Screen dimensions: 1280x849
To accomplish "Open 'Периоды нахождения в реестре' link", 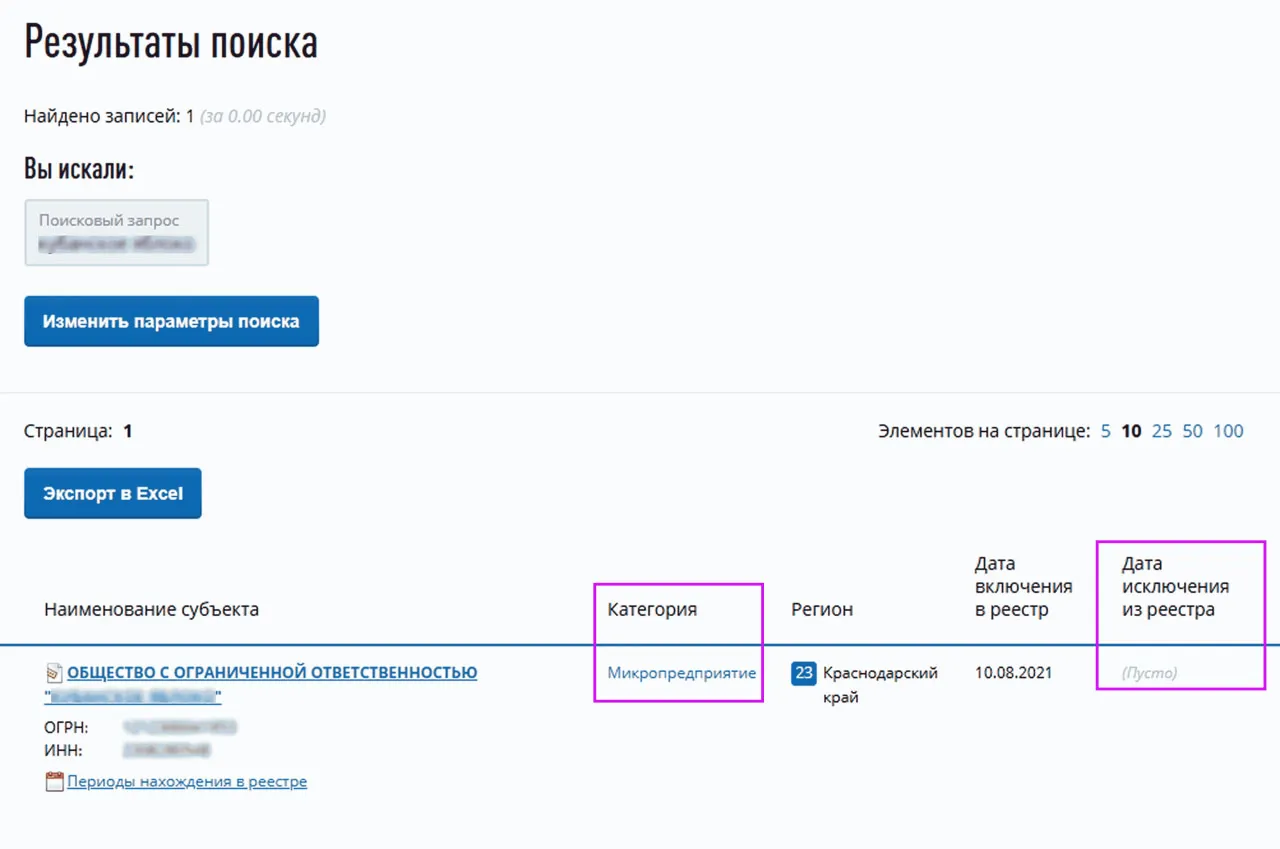I will tap(187, 782).
